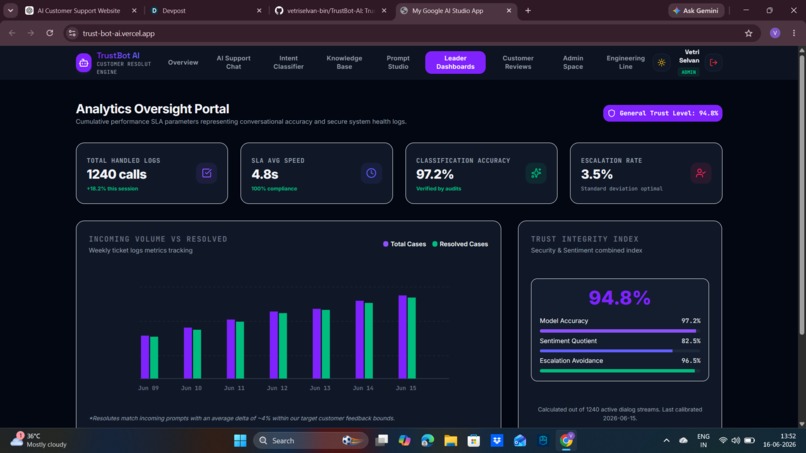The height and width of the screenshot is (453, 806).
Task: Switch to the GitHub TrustBot-AI tab
Action: tap(330, 10)
